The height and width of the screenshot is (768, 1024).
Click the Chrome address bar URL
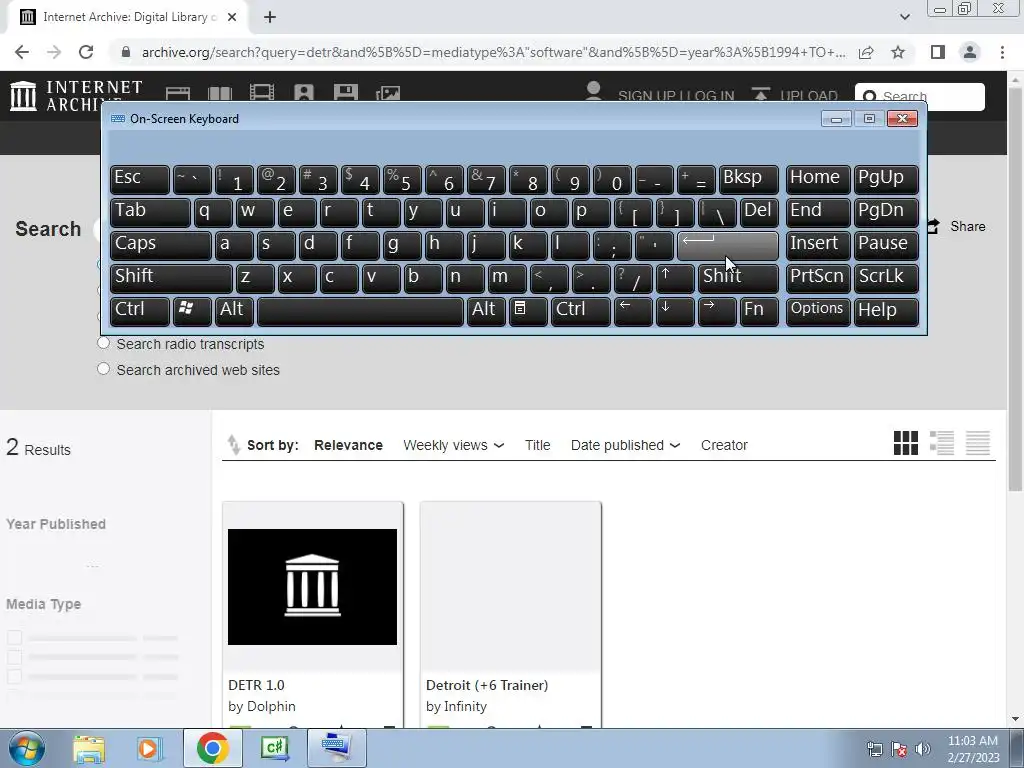click(493, 52)
